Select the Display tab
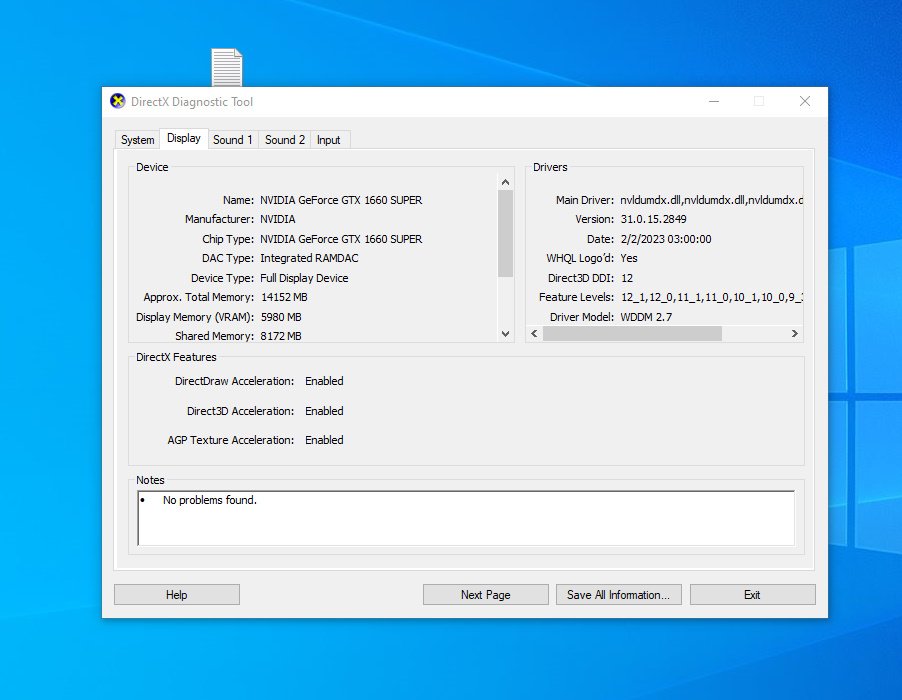This screenshot has width=902, height=700. tap(184, 138)
